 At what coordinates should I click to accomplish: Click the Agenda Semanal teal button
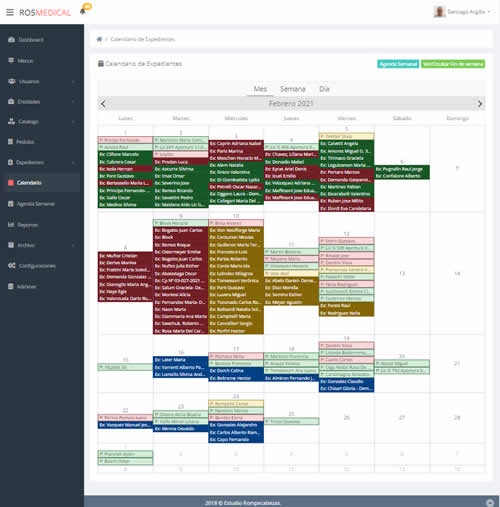pos(398,64)
